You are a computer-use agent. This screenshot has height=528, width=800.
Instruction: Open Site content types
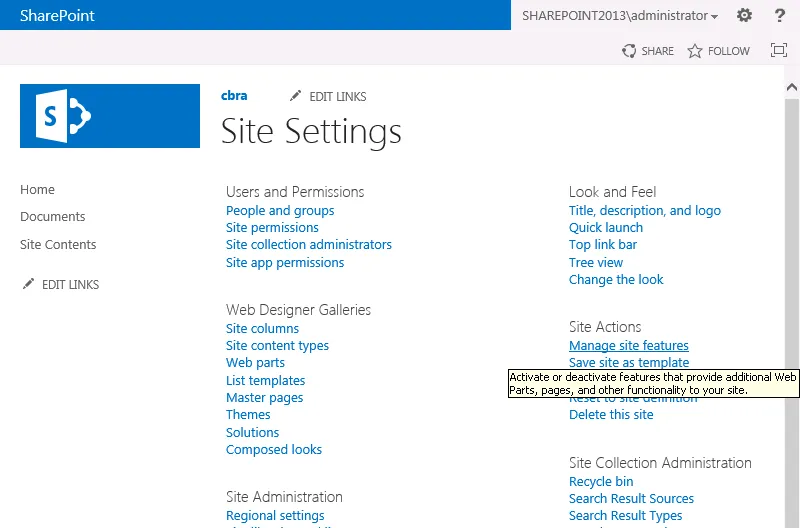pos(277,345)
